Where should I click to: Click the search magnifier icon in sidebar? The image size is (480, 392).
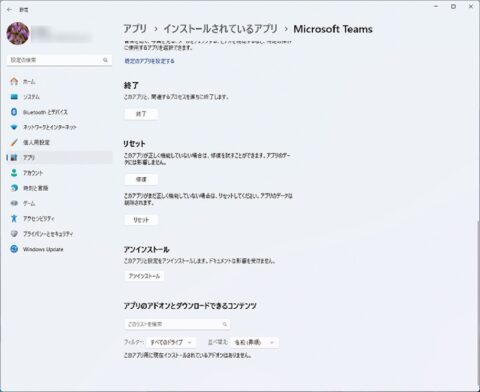pos(105,60)
